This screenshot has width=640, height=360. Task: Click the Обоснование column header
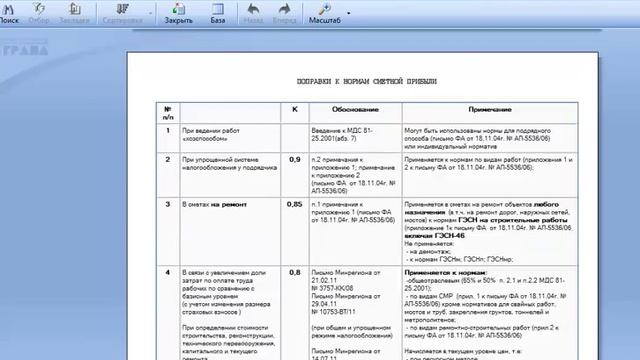click(355, 109)
